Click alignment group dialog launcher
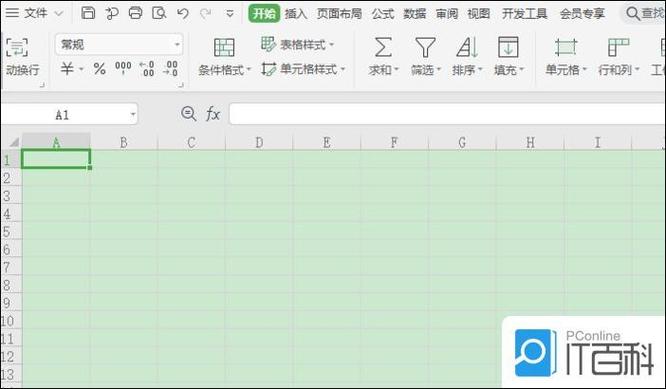The width and height of the screenshot is (666, 389). click(x=42, y=85)
